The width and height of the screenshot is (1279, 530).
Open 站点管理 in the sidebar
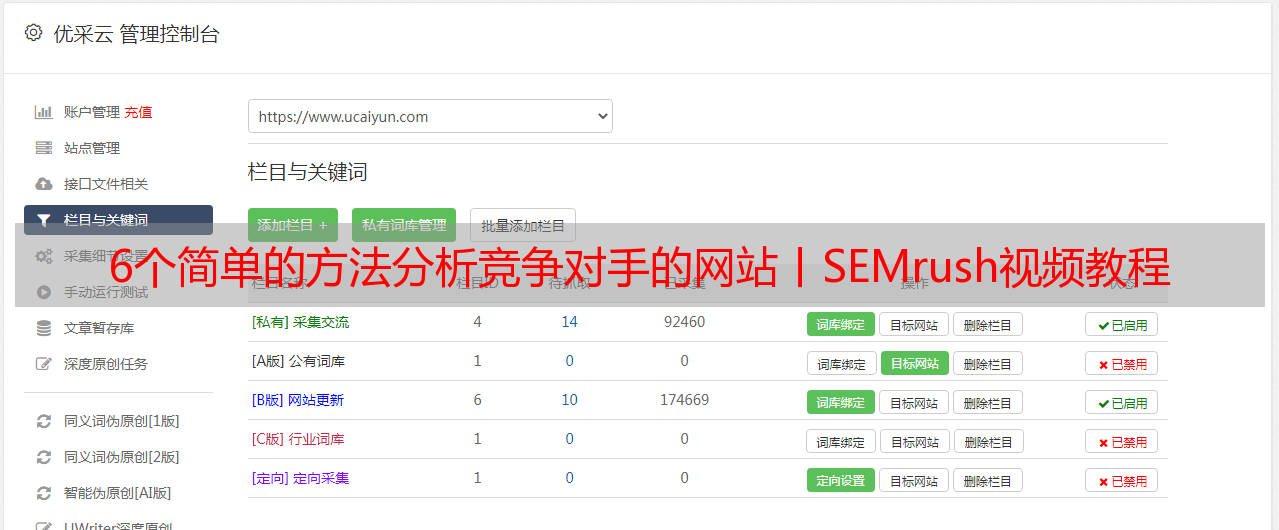[92, 148]
